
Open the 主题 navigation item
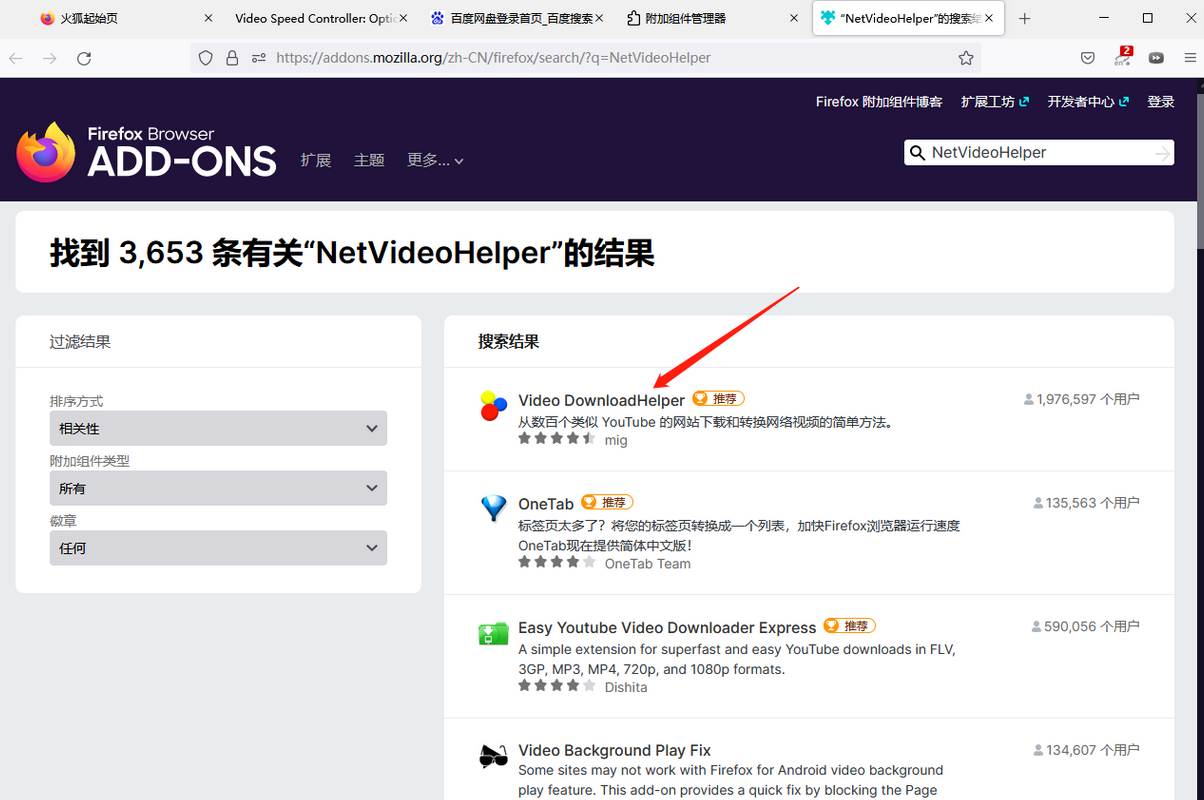pyautogui.click(x=369, y=160)
